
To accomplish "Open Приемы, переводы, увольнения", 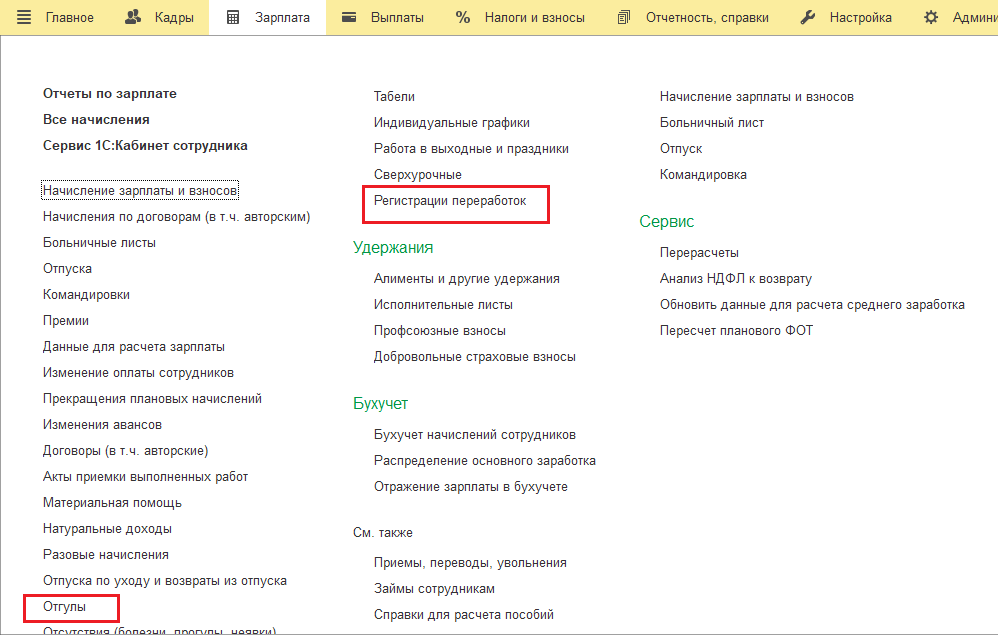I will click(x=470, y=563).
